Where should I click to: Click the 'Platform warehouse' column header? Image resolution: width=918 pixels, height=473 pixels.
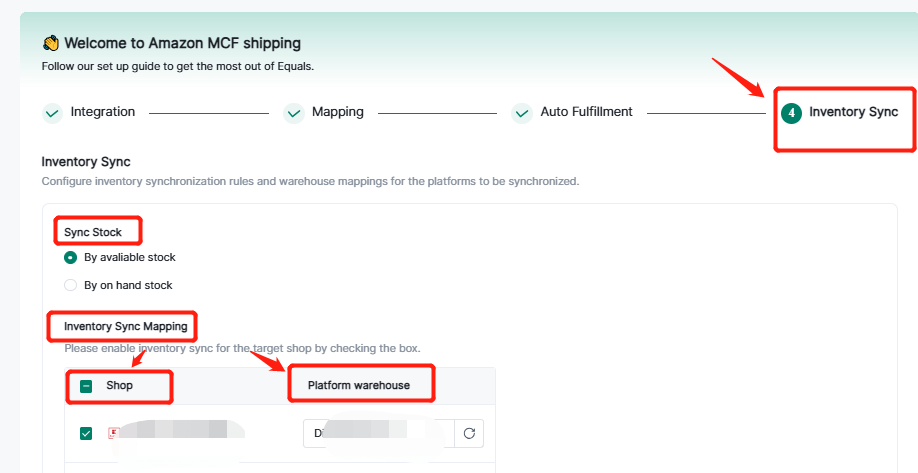tap(358, 386)
